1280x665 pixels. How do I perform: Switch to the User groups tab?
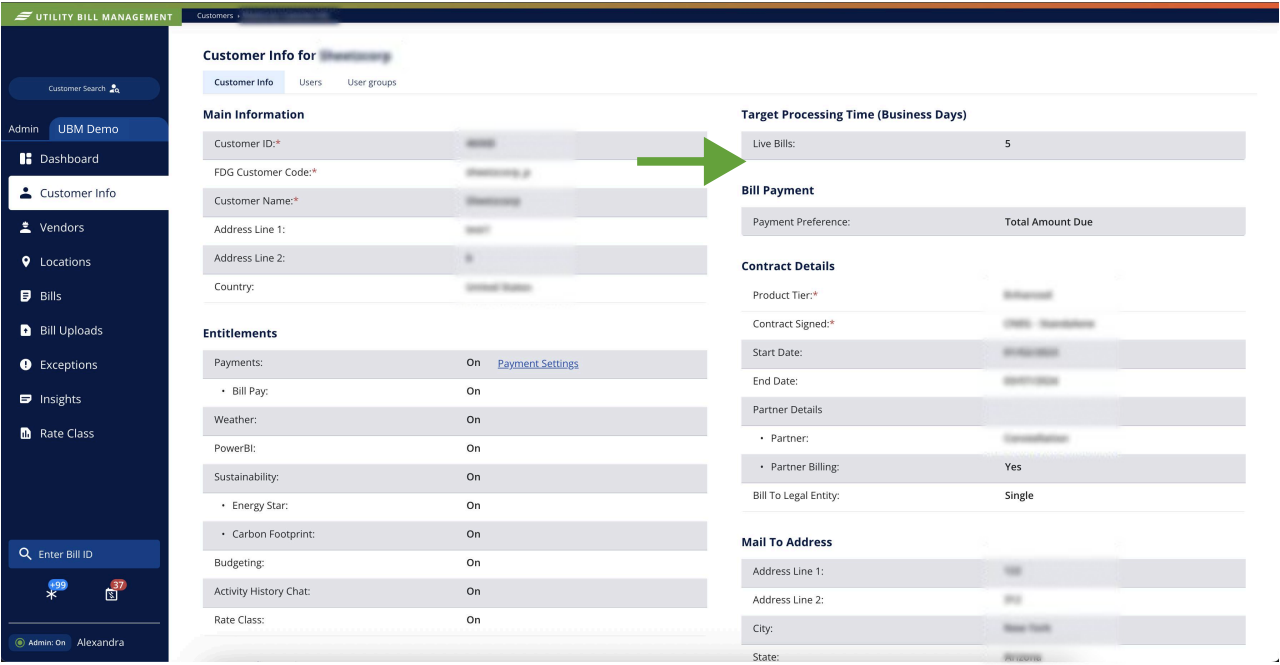[x=372, y=82]
